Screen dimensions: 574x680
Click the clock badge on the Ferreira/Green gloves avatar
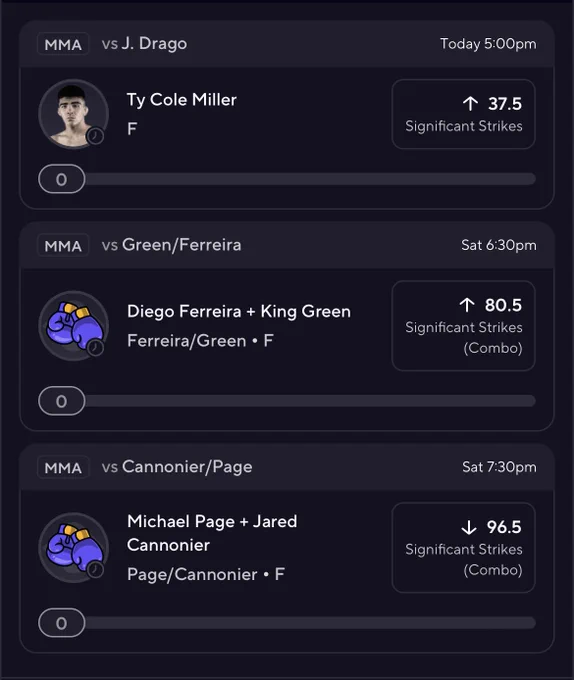[95, 347]
